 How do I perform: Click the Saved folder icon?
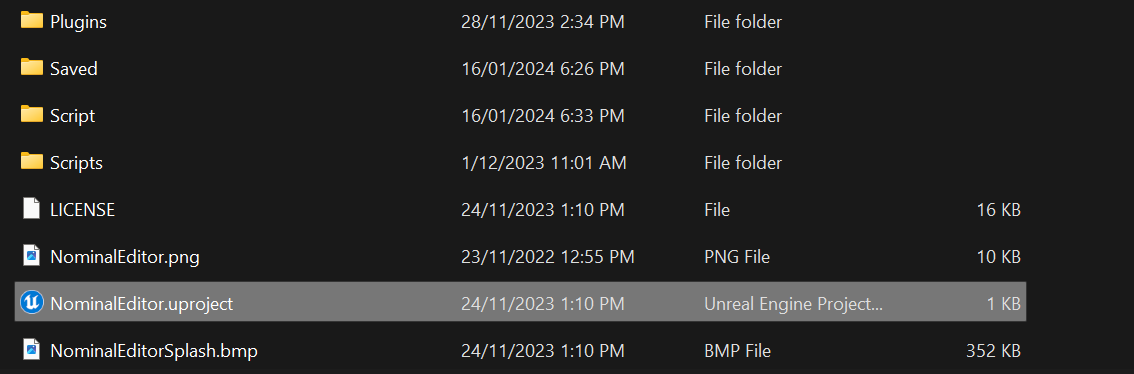(x=32, y=67)
